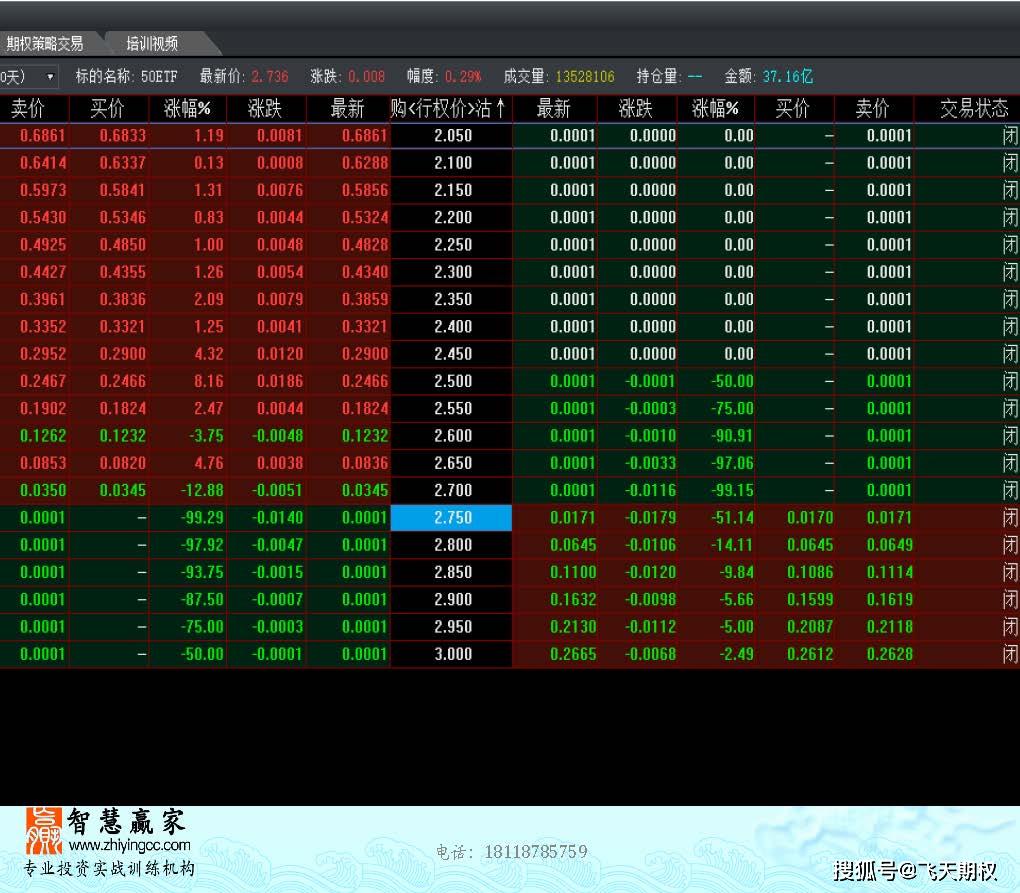Image resolution: width=1020 pixels, height=893 pixels.
Task: Open the www.zhiyingcc.com website link
Action: [129, 846]
